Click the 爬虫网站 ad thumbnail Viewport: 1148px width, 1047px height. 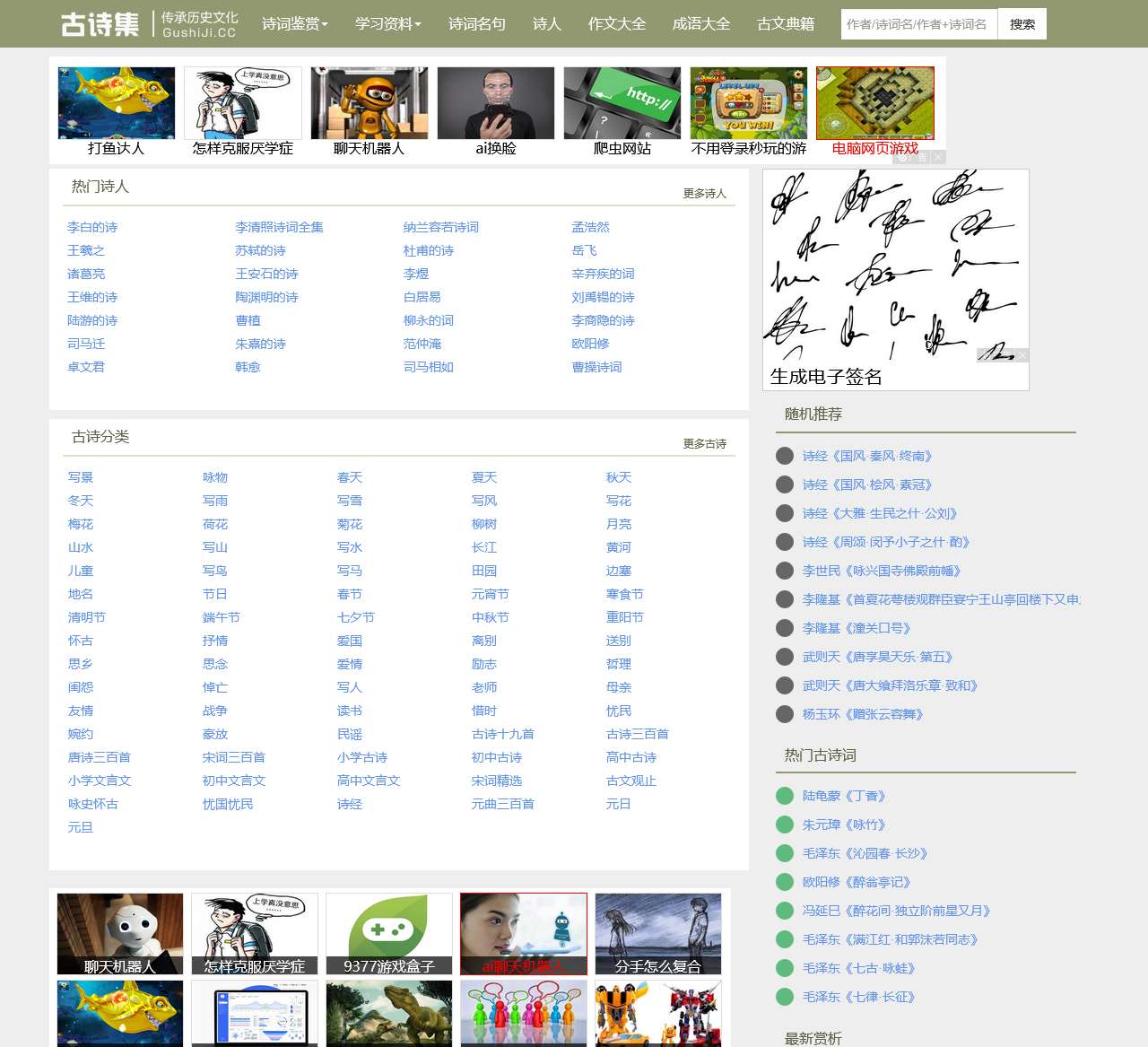pyautogui.click(x=622, y=112)
